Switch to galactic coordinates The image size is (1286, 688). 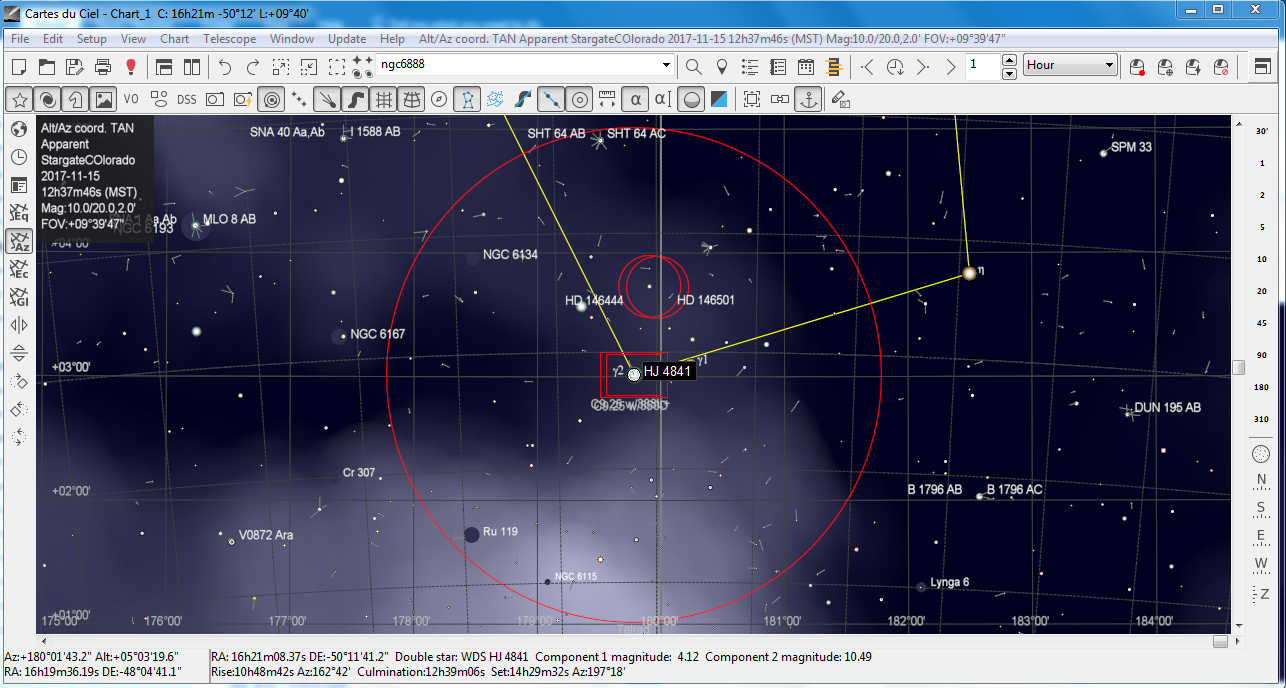(19, 297)
